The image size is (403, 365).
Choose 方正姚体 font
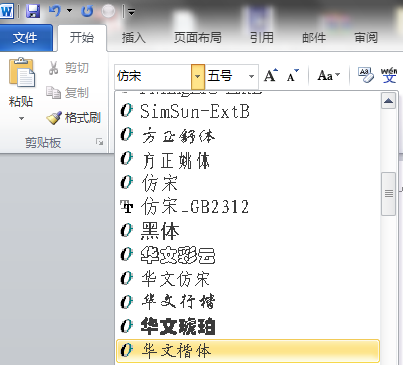pyautogui.click(x=247, y=159)
